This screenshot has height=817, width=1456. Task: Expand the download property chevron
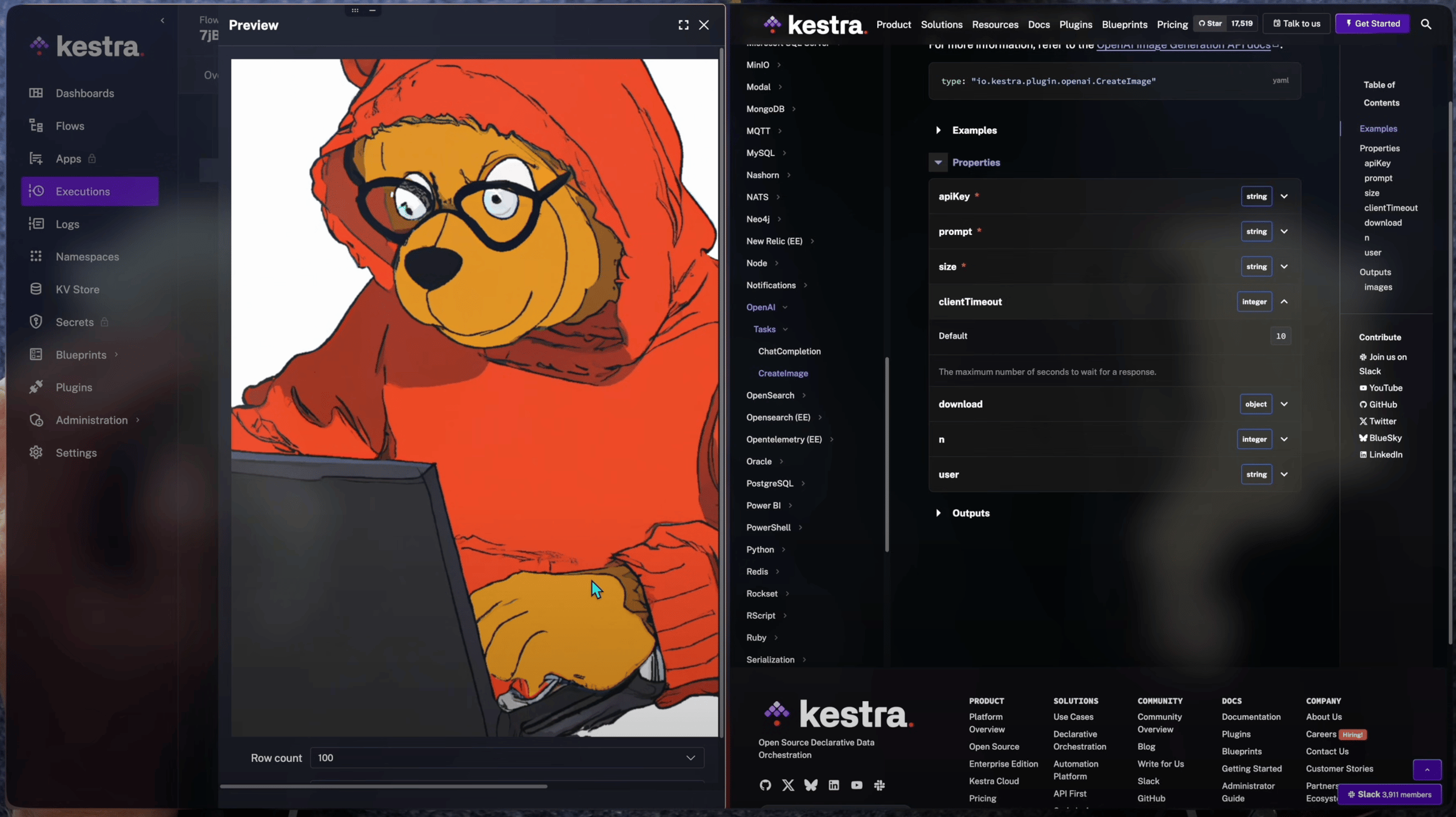click(1284, 404)
